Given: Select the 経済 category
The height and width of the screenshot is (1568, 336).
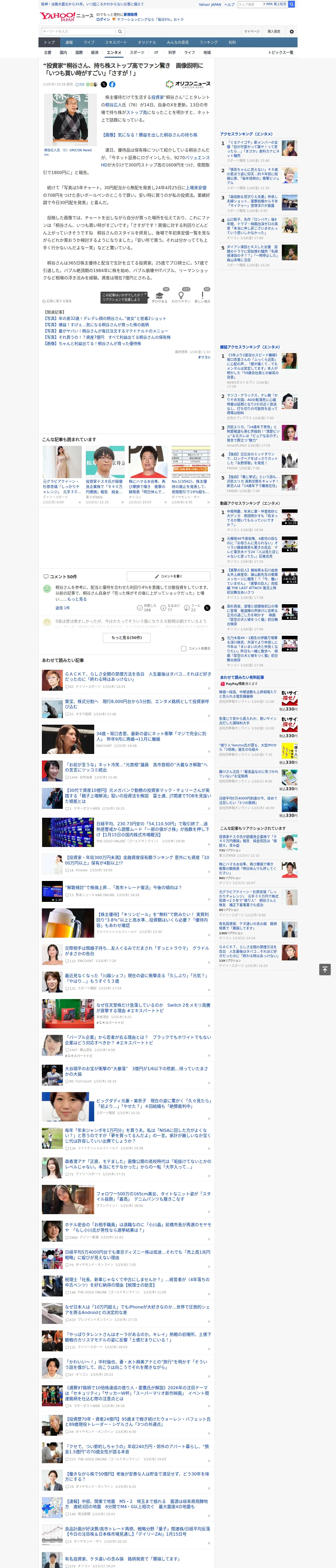Looking at the screenshot, I should point(94,52).
